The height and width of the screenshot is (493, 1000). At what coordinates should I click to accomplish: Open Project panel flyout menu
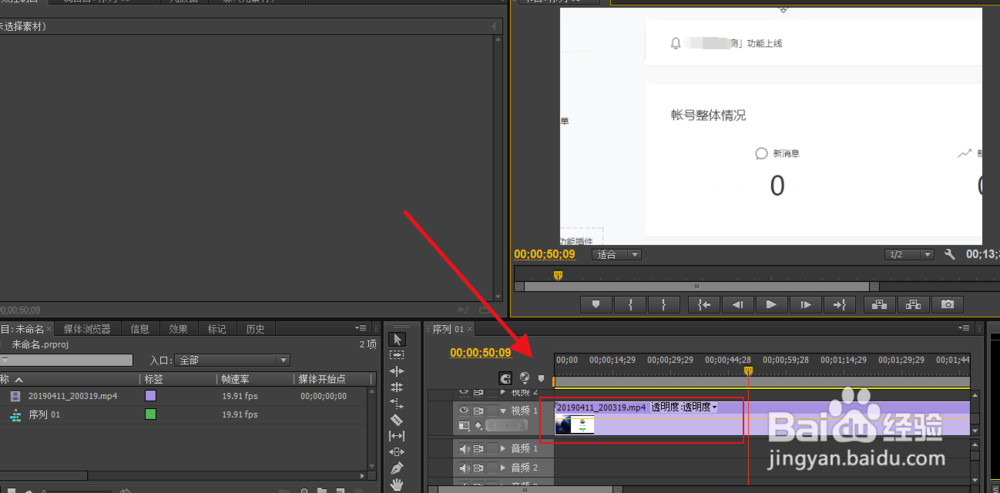(362, 328)
